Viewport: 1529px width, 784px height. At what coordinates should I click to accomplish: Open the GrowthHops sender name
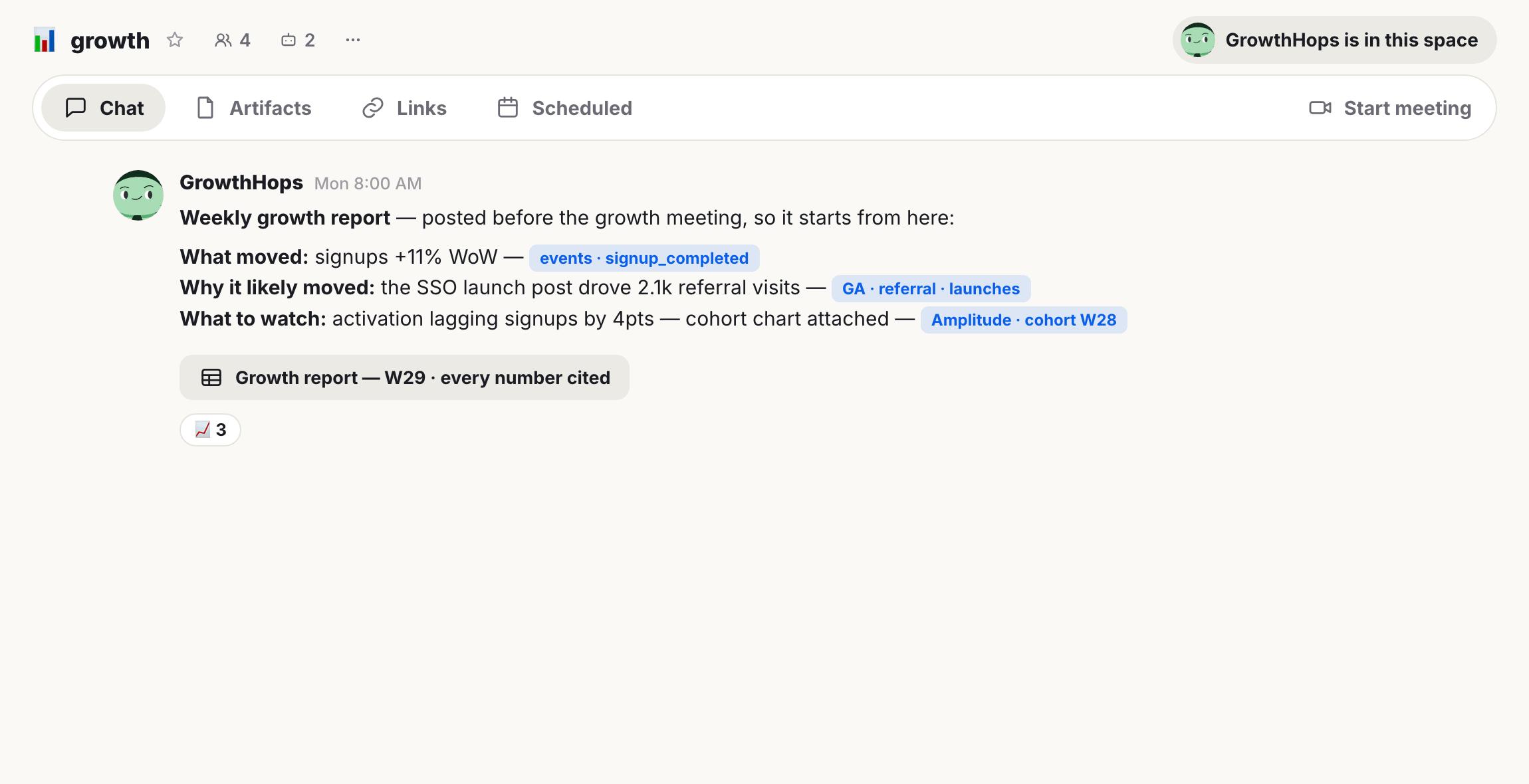pyautogui.click(x=241, y=182)
